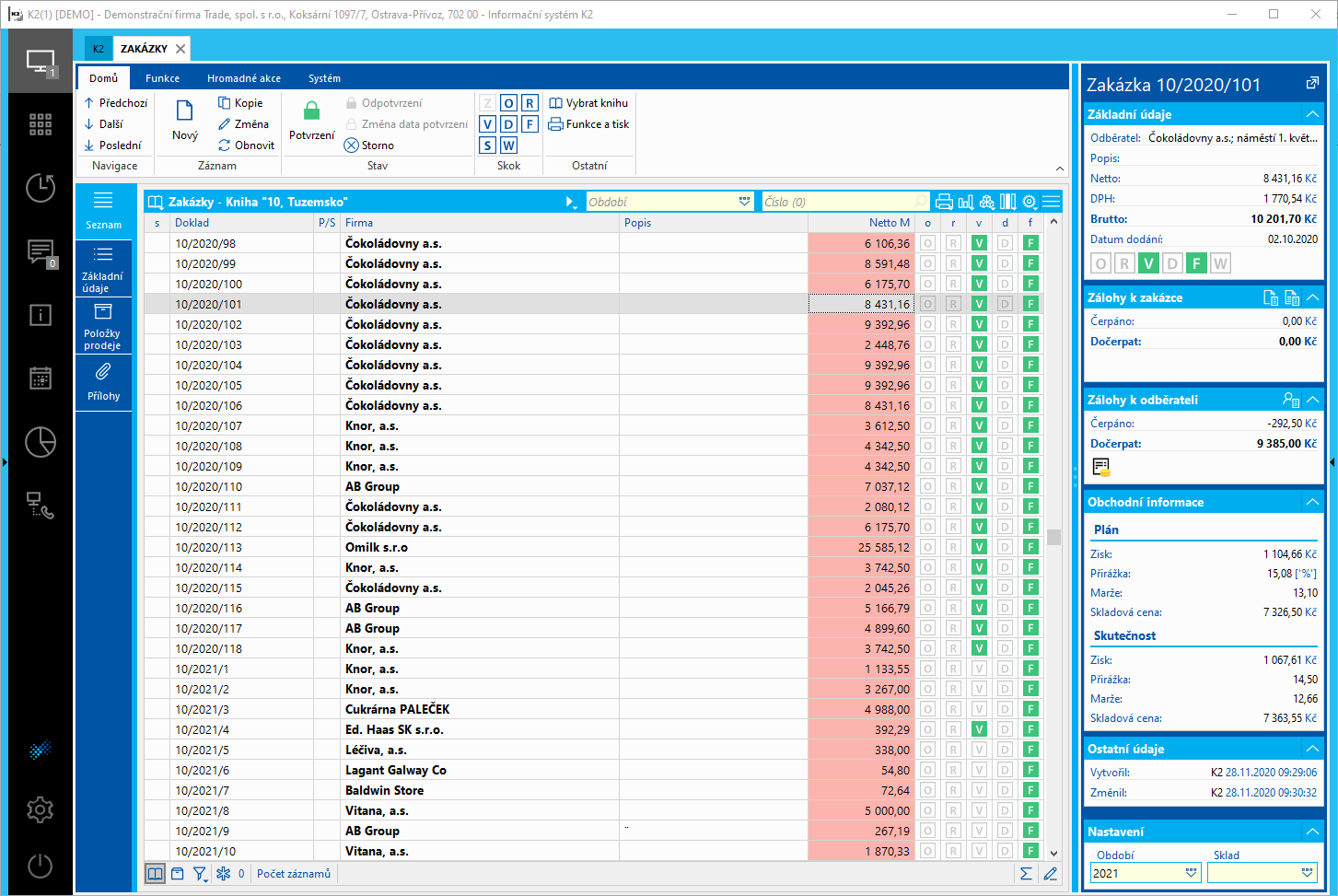Image resolution: width=1338 pixels, height=896 pixels.
Task: Open the Položky prodeje side tab
Action: [x=103, y=326]
